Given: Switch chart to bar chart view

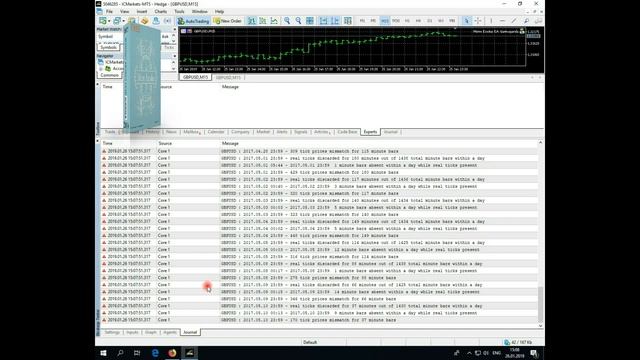Looking at the screenshot, I should [252, 21].
